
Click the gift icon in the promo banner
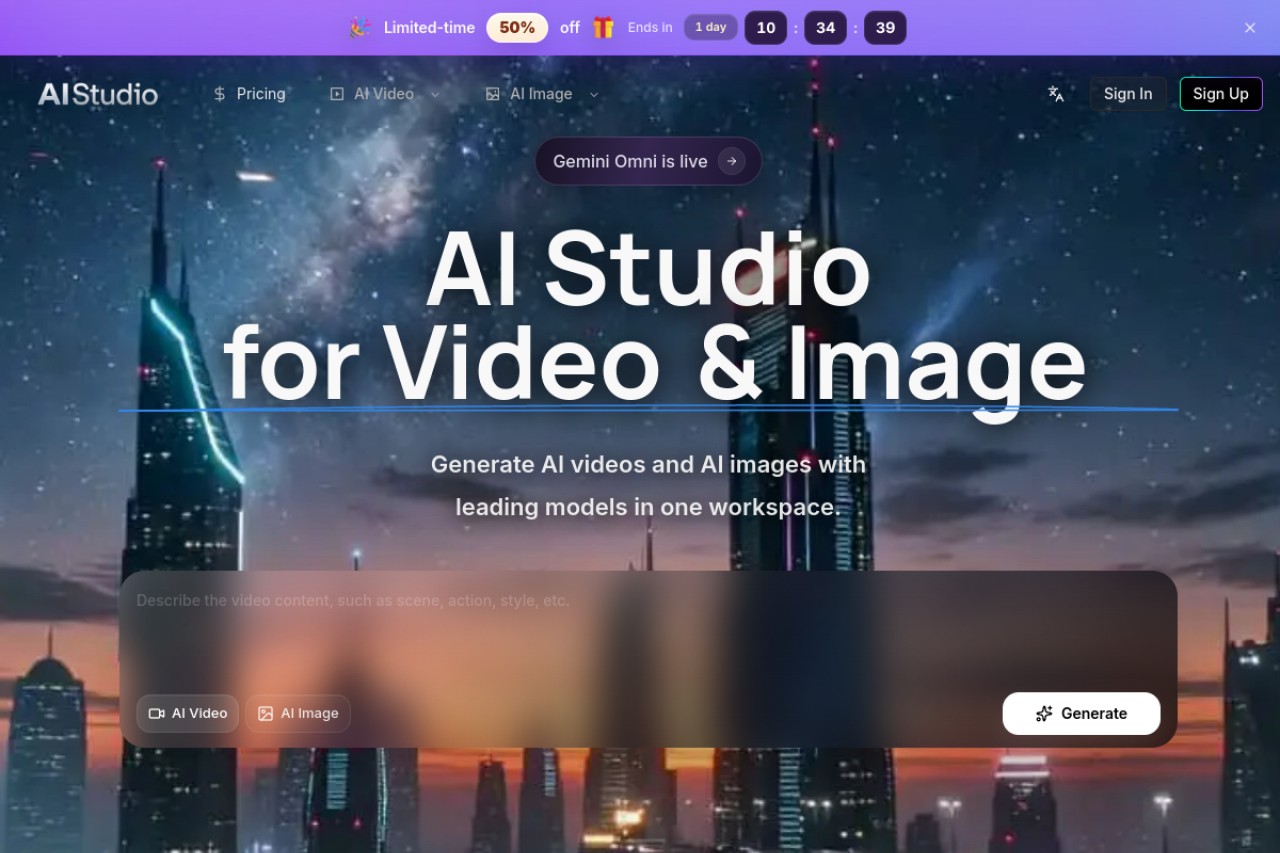603,28
